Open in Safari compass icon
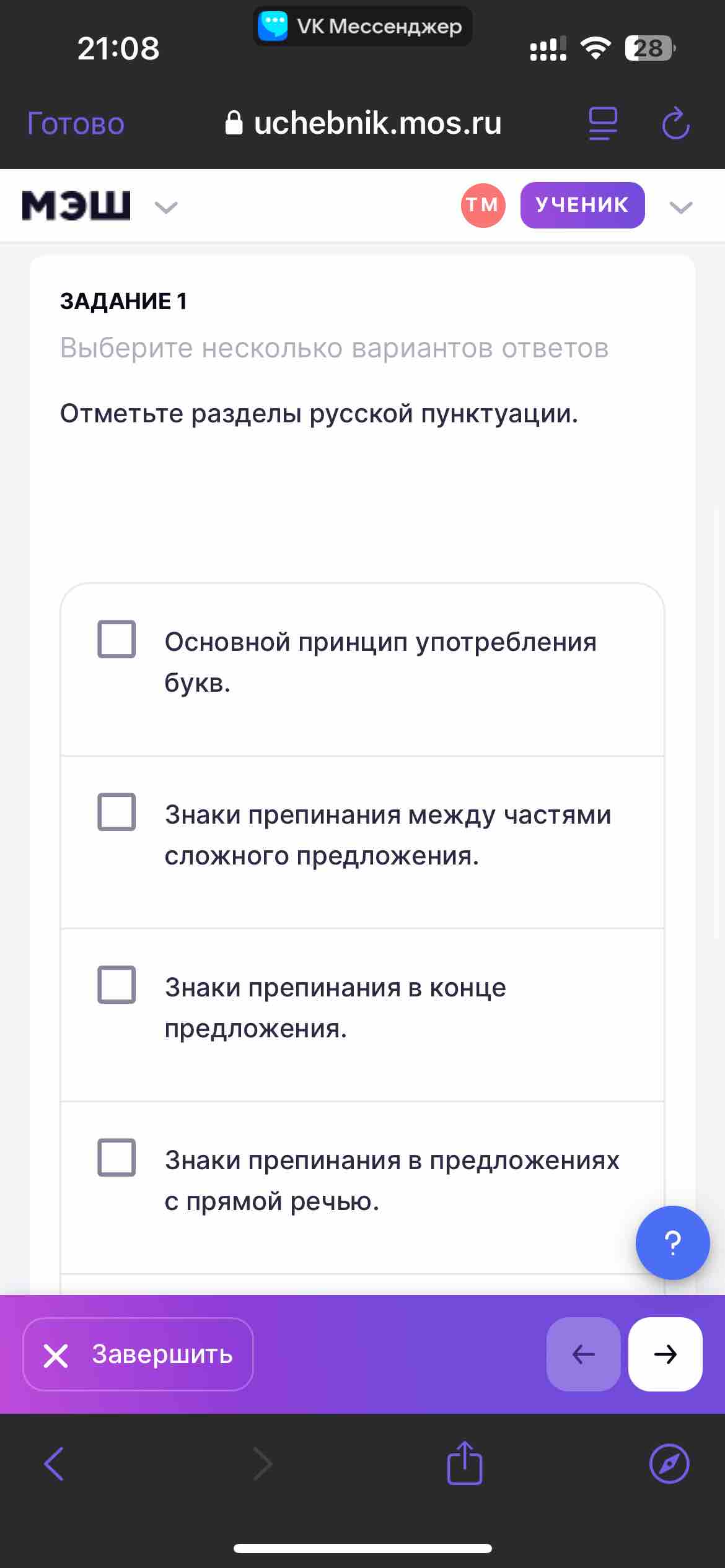Viewport: 725px width, 1568px height. pos(669,1463)
